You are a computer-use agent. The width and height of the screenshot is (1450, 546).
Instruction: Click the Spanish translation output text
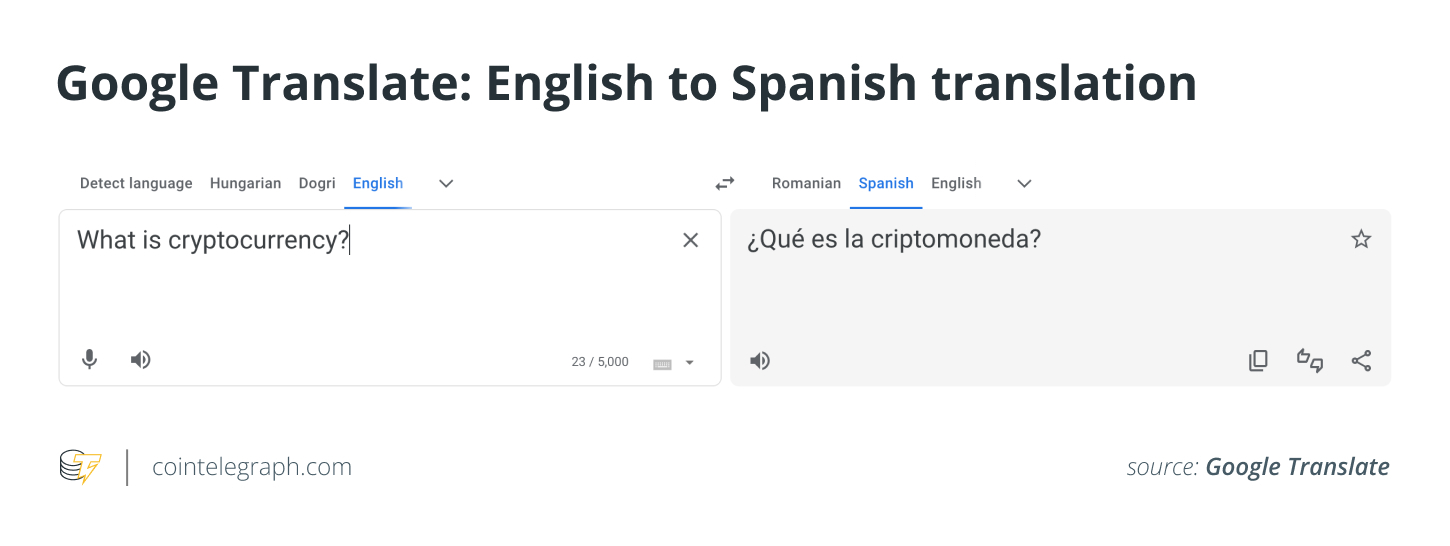[894, 240]
